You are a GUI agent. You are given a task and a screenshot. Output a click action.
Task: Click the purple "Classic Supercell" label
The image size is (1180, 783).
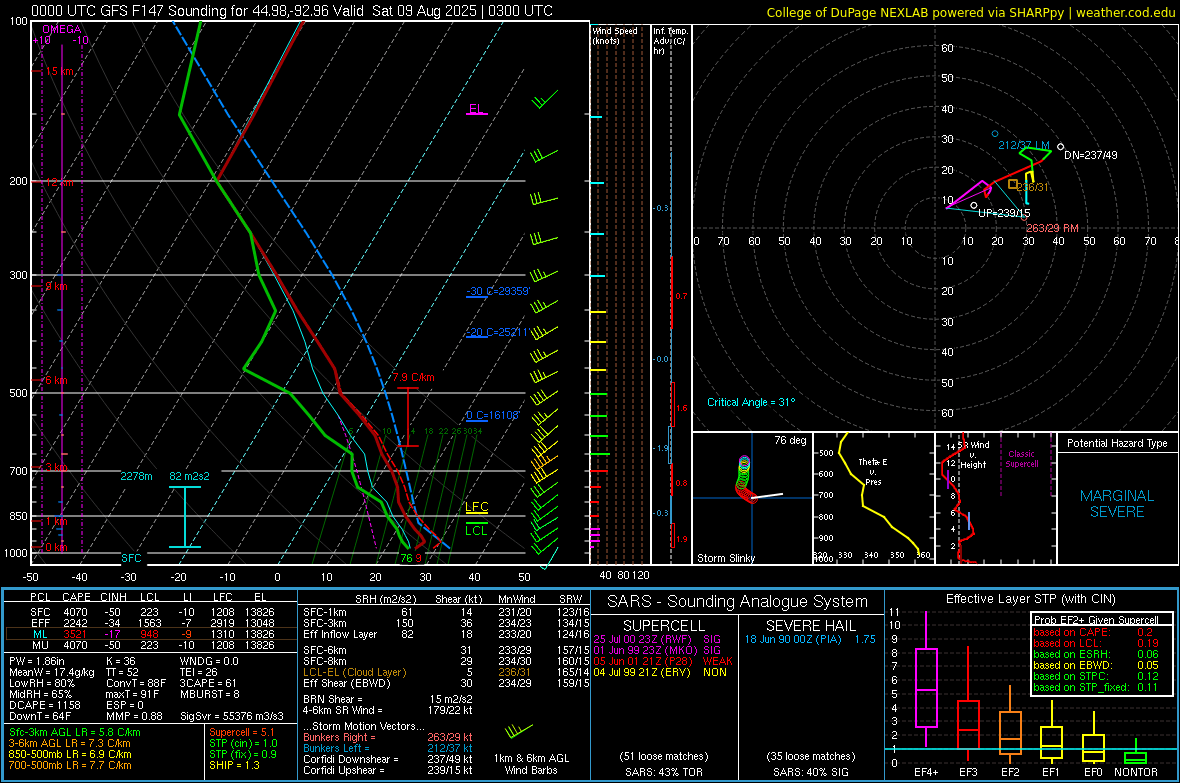point(1021,459)
